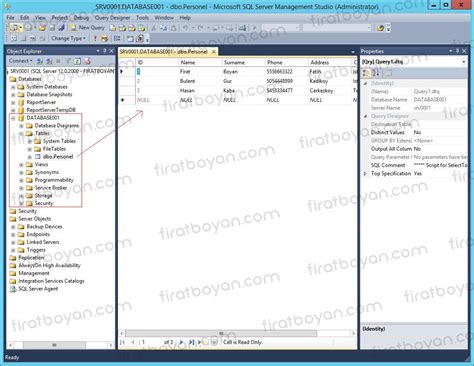Click Move Next record arrow in grid navigator
Screen dimensions: 474x366
point(182,342)
